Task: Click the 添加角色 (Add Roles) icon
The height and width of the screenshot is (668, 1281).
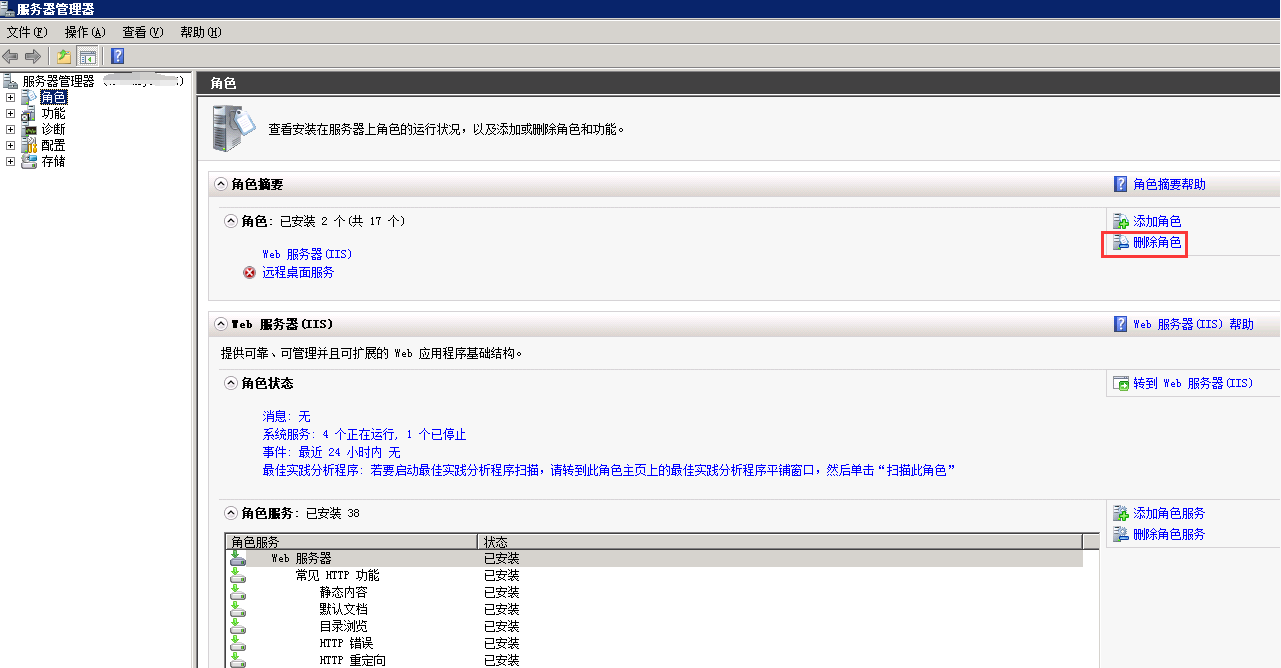Action: (x=1122, y=221)
